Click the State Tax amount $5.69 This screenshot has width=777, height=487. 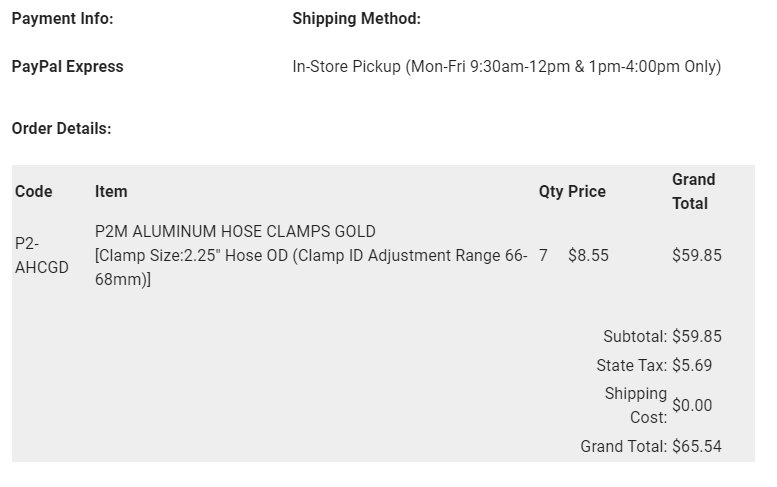(x=692, y=365)
